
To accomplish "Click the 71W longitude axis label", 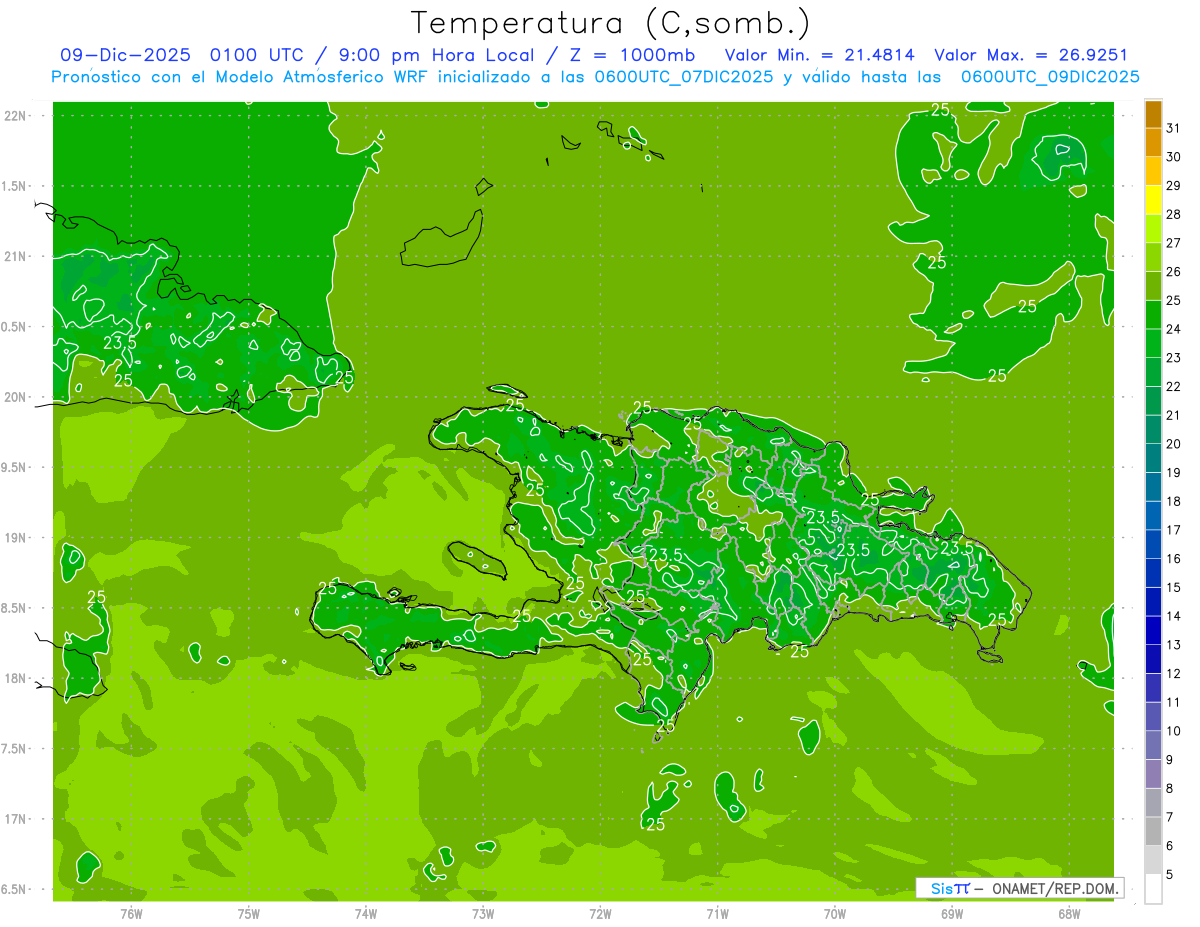I will pyautogui.click(x=717, y=914).
